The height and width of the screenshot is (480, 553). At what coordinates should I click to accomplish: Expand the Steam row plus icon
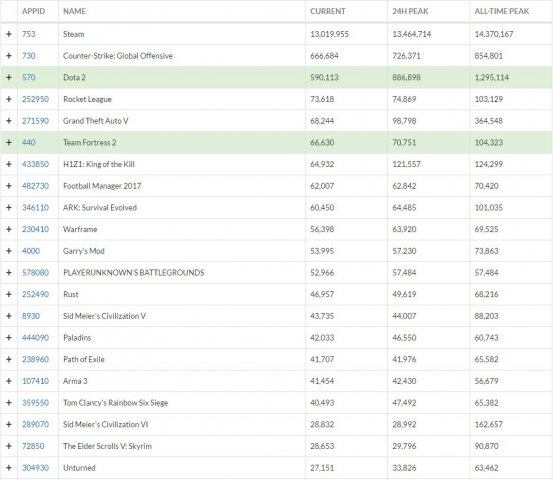click(x=9, y=34)
